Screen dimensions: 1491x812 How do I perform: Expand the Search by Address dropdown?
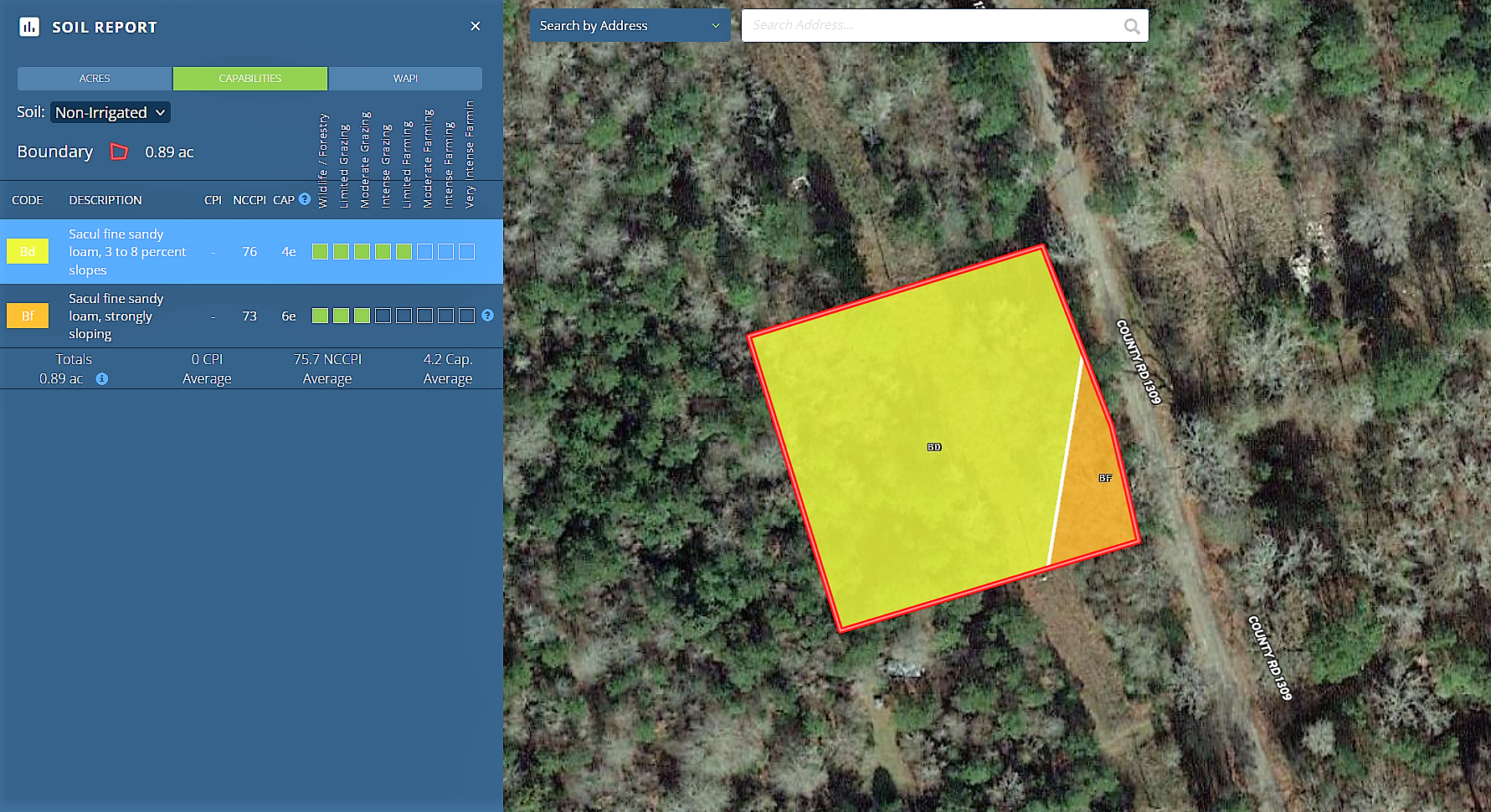[630, 26]
